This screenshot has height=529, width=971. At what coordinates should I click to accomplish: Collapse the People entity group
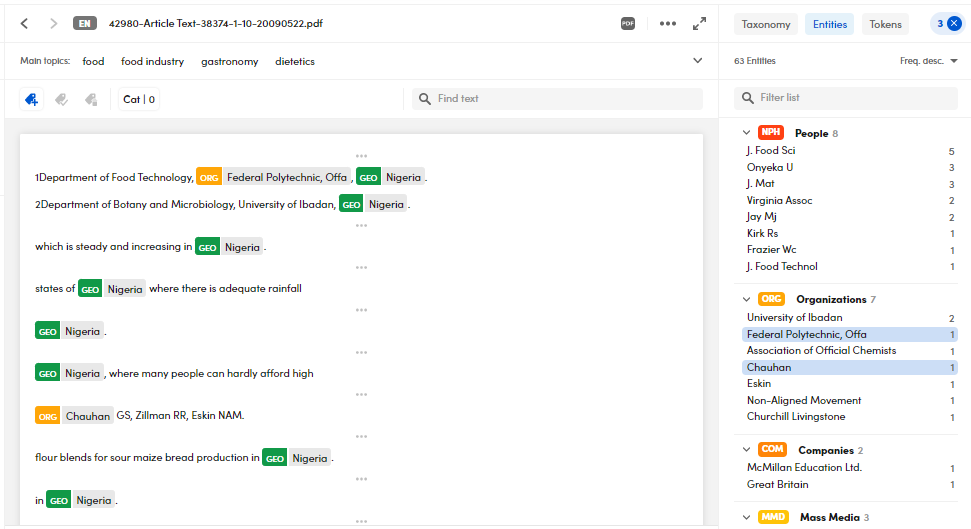pyautogui.click(x=746, y=133)
